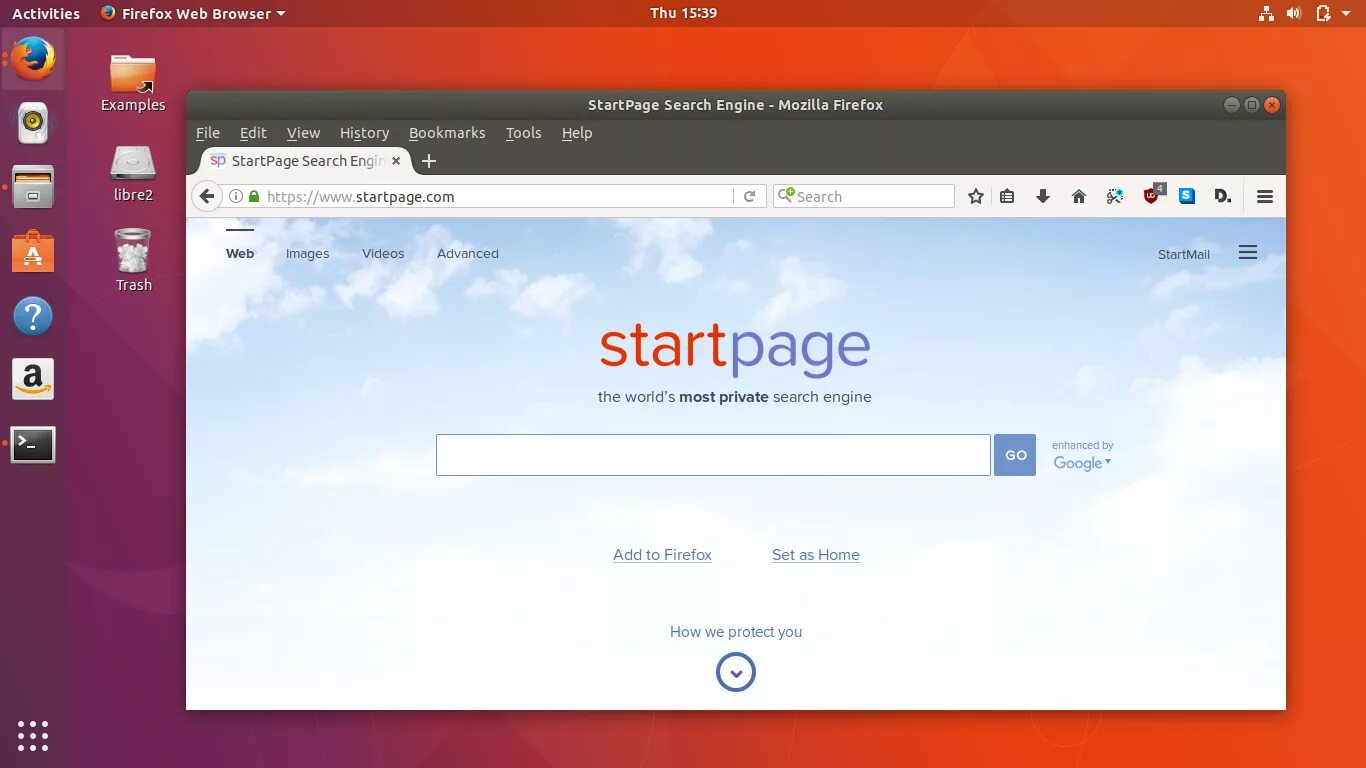Reload the current page

749,197
